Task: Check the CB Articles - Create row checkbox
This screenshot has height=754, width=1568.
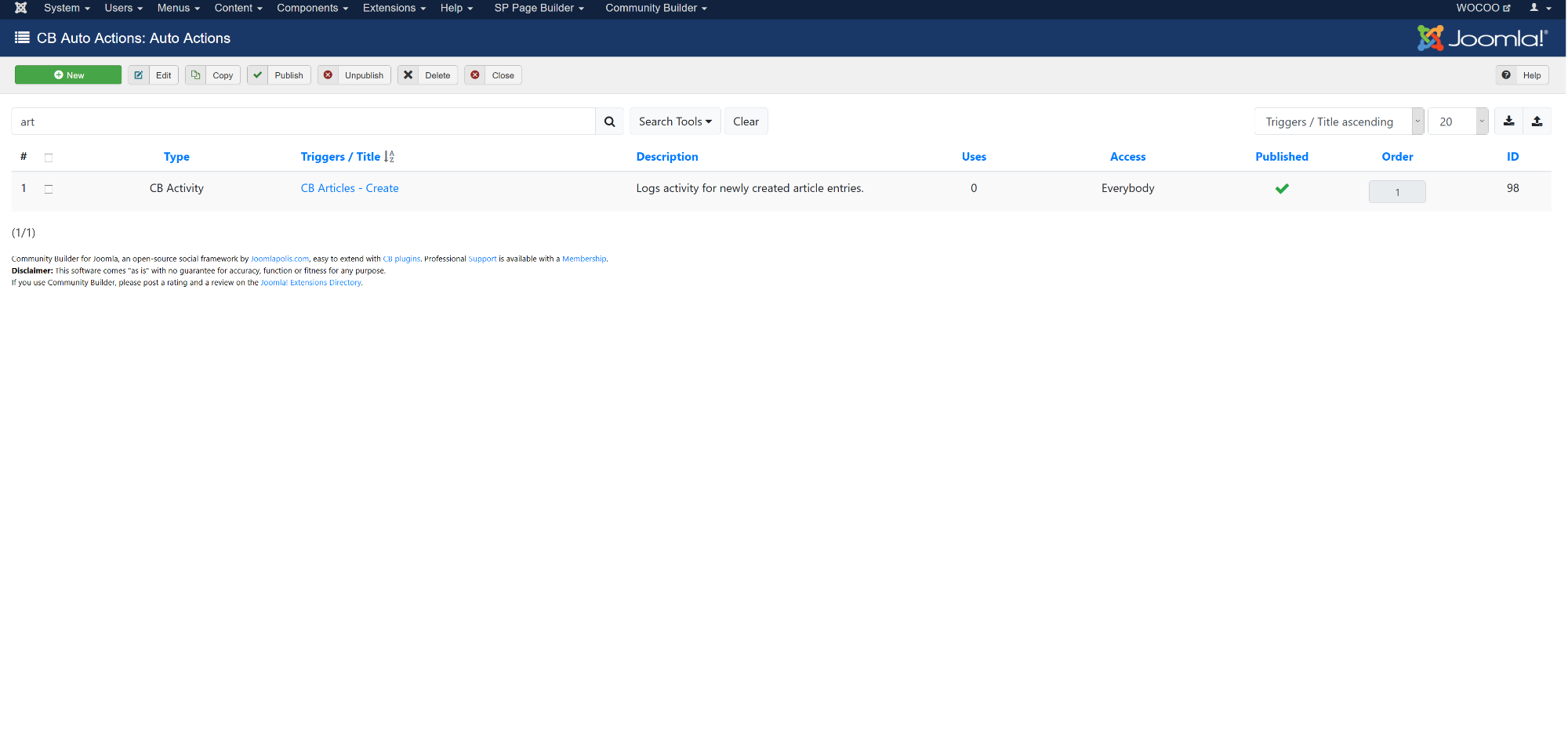Action: click(x=49, y=189)
